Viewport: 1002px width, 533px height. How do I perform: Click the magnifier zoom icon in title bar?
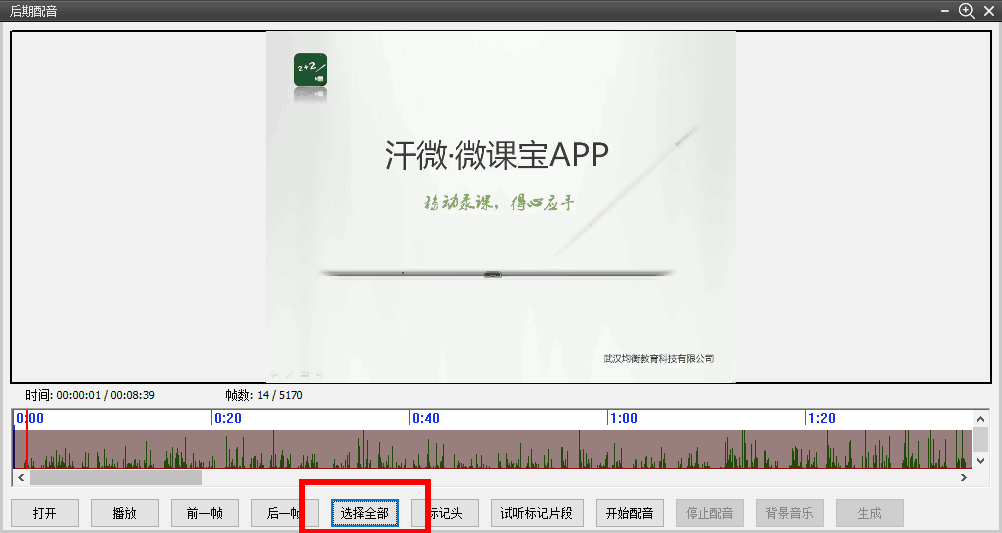pyautogui.click(x=966, y=10)
